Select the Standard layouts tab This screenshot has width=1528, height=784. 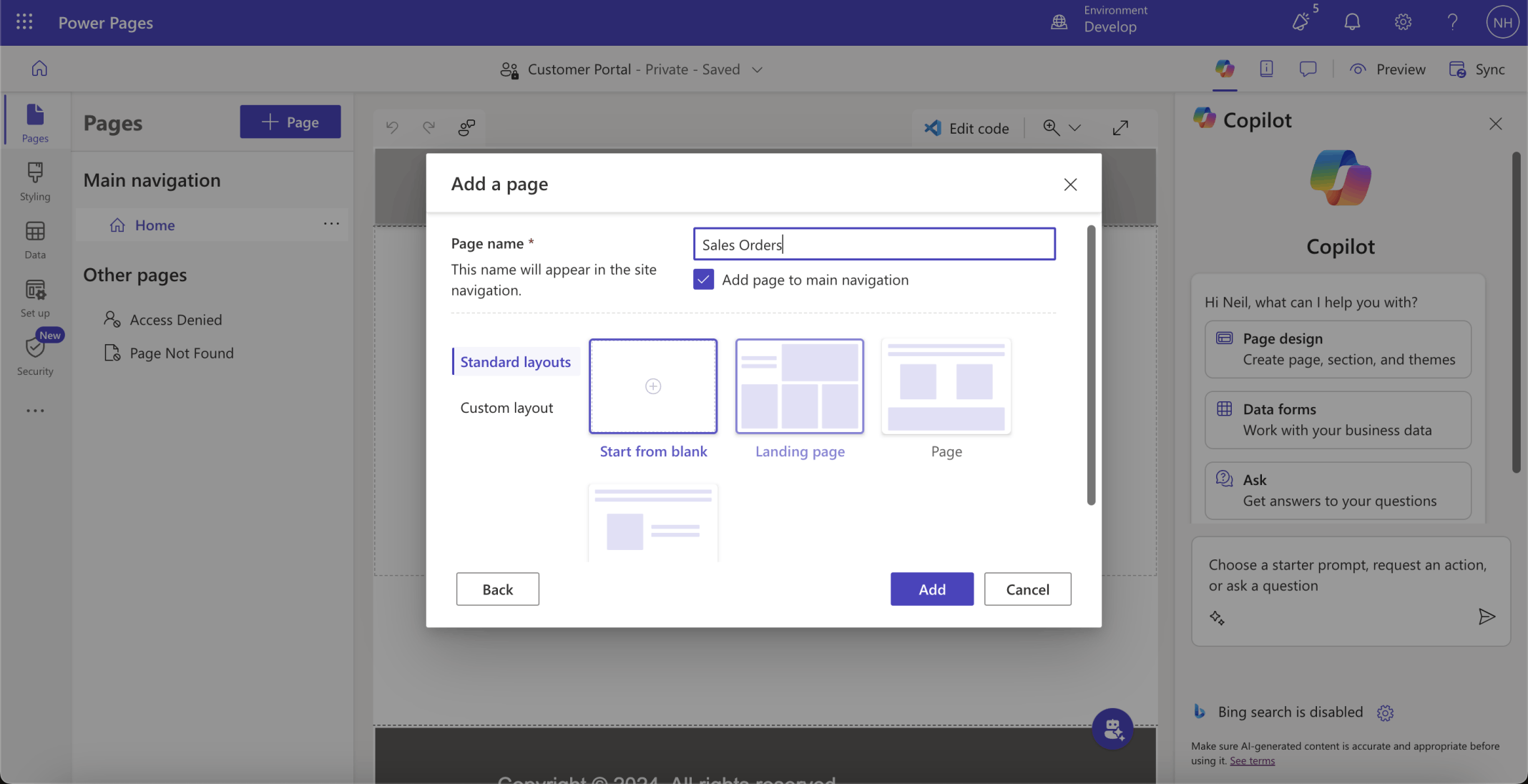(515, 362)
